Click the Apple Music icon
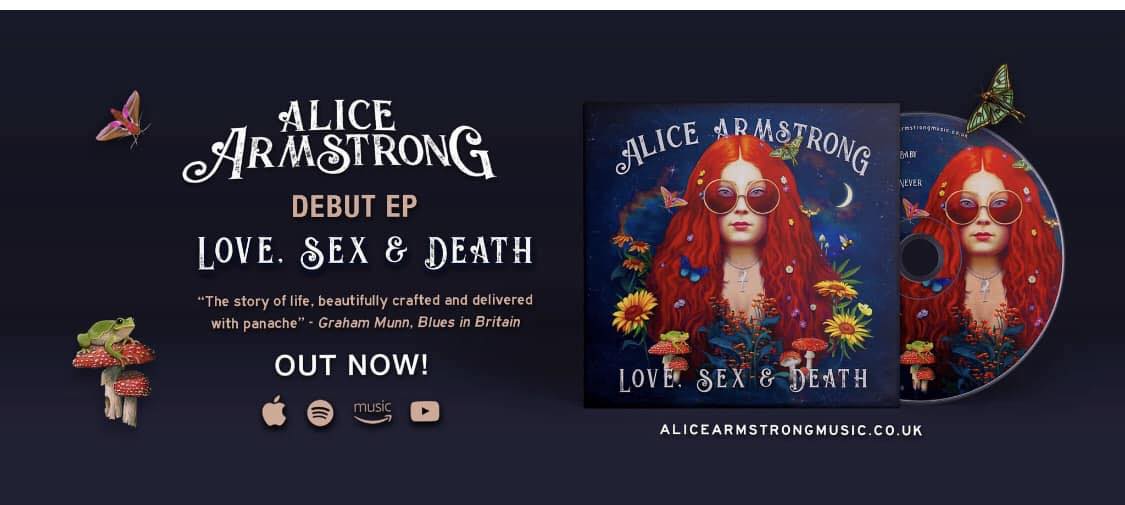Screen dimensions: 1125x505 coord(274,412)
